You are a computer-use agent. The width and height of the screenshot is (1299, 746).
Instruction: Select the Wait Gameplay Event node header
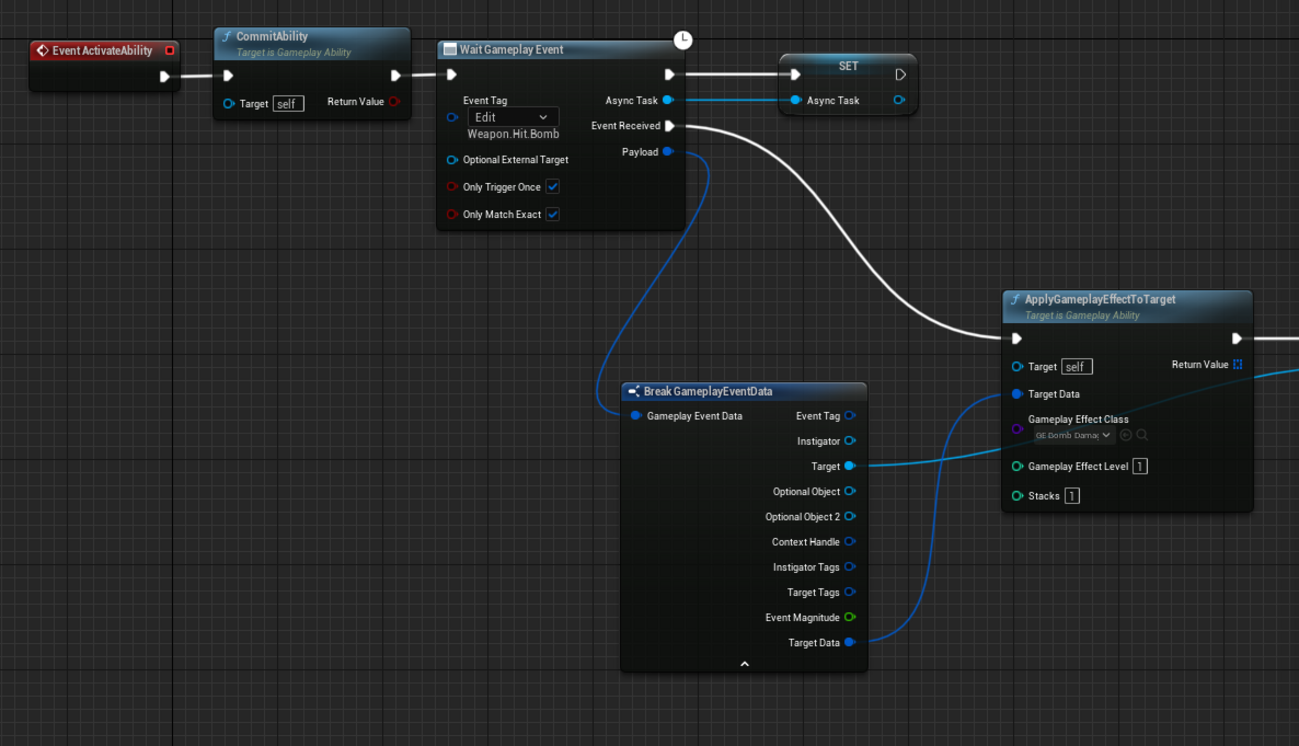511,49
